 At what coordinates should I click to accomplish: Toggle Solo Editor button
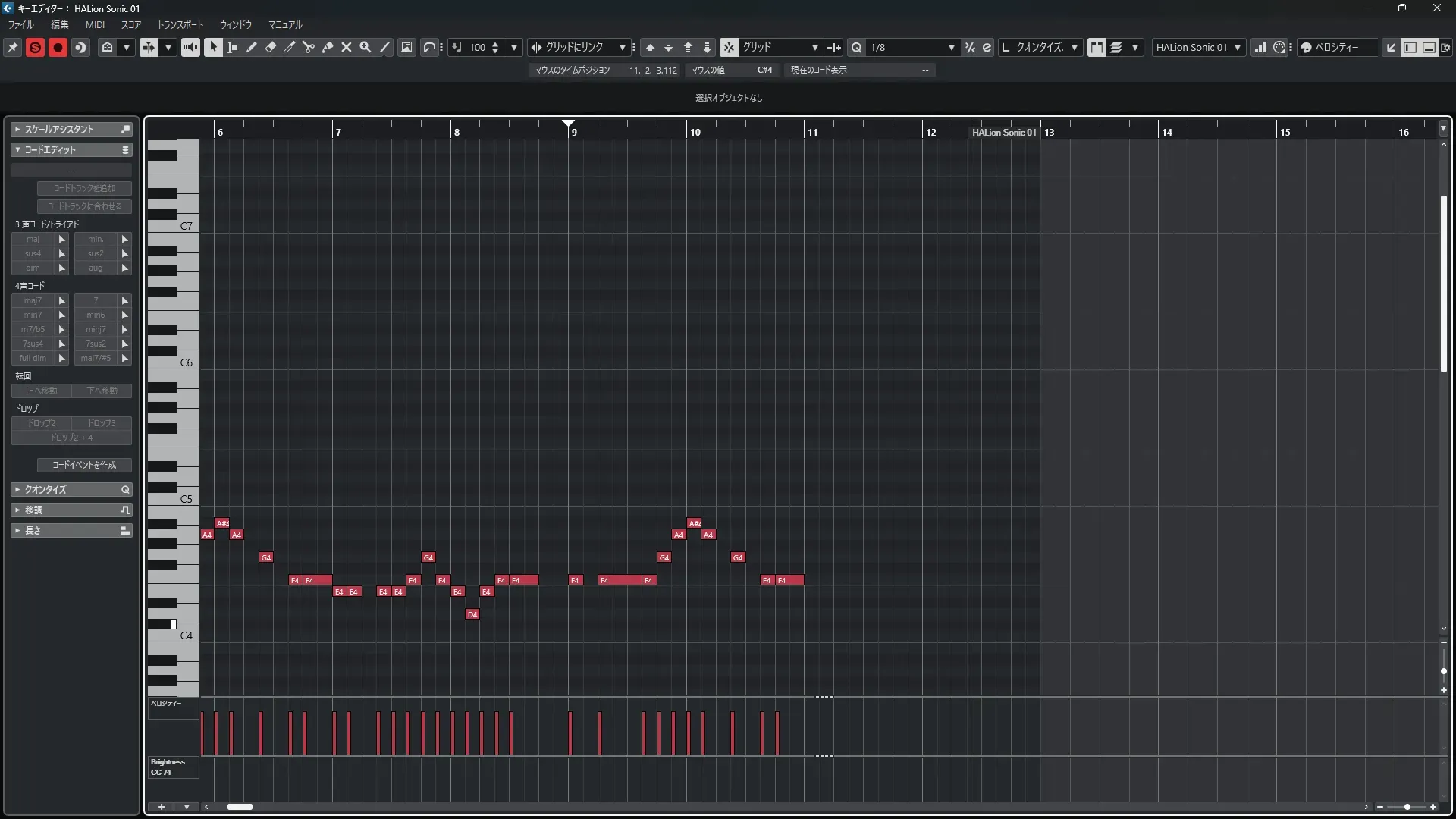[x=35, y=47]
